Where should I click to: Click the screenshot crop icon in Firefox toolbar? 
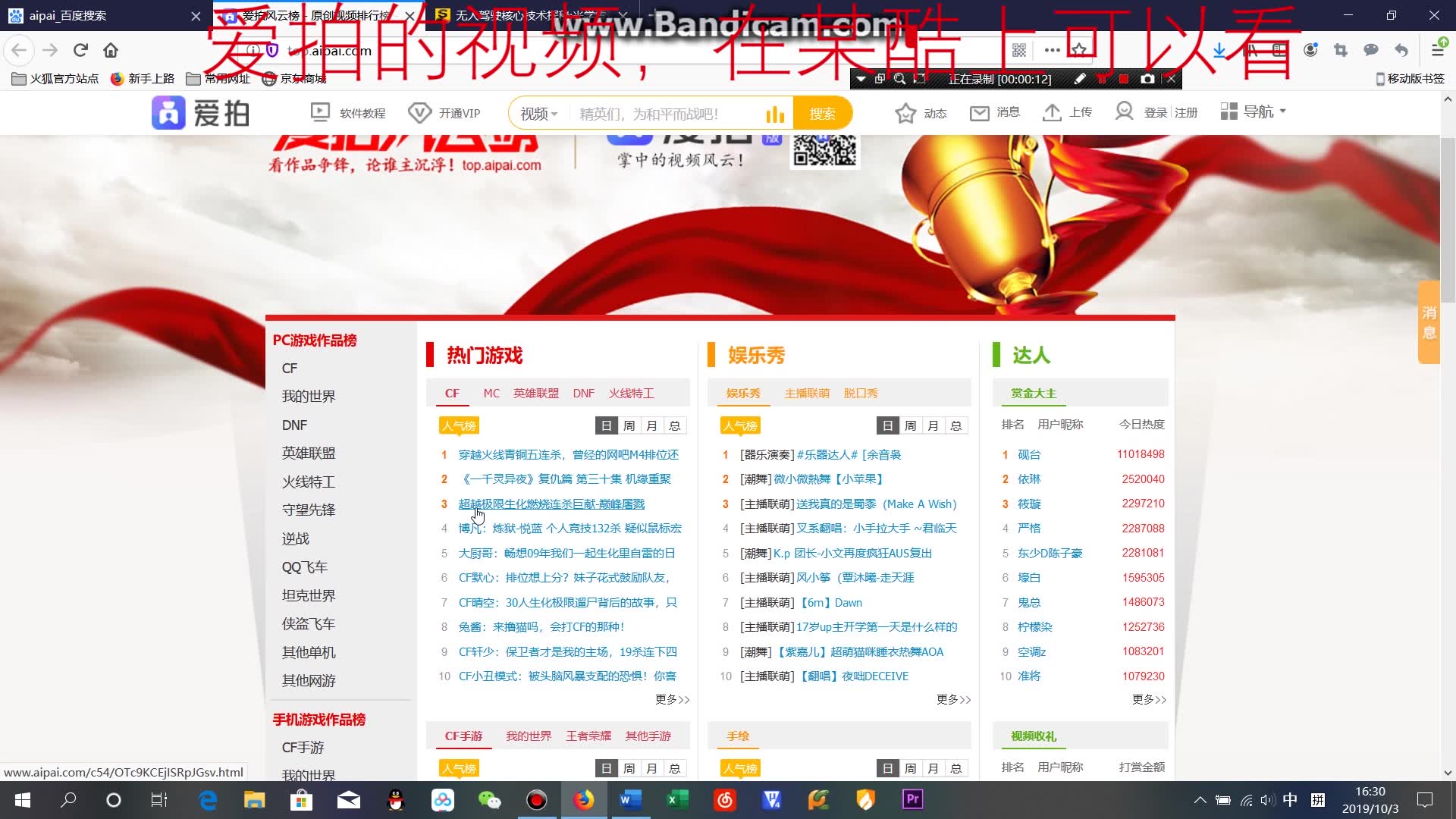click(x=1341, y=50)
